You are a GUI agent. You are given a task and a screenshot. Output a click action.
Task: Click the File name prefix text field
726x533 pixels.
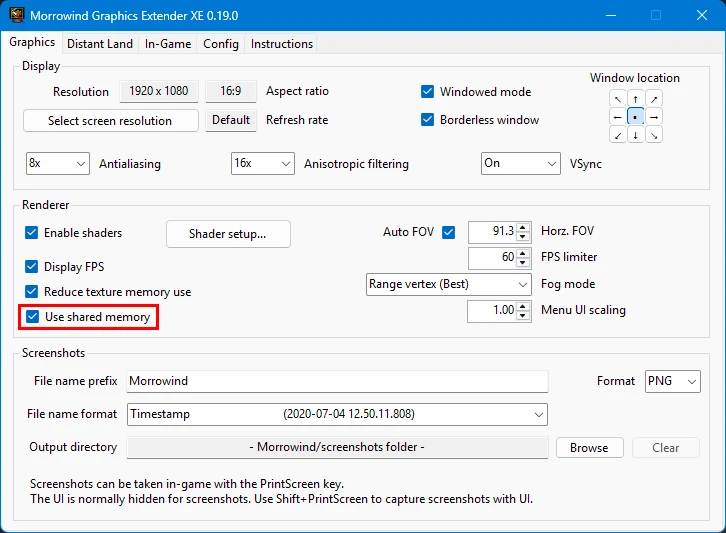coord(337,381)
